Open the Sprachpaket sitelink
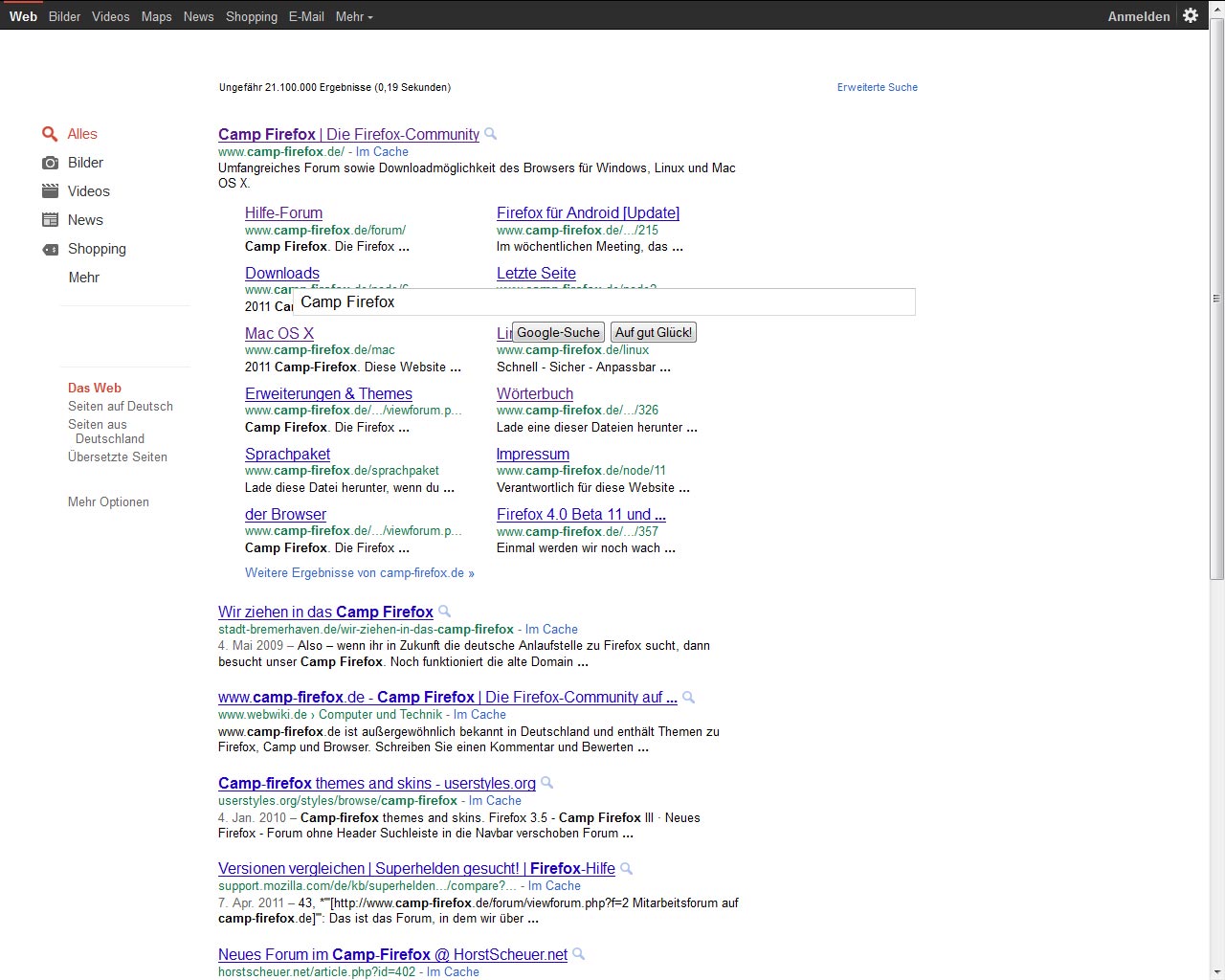The width and height of the screenshot is (1225, 980). [x=287, y=454]
